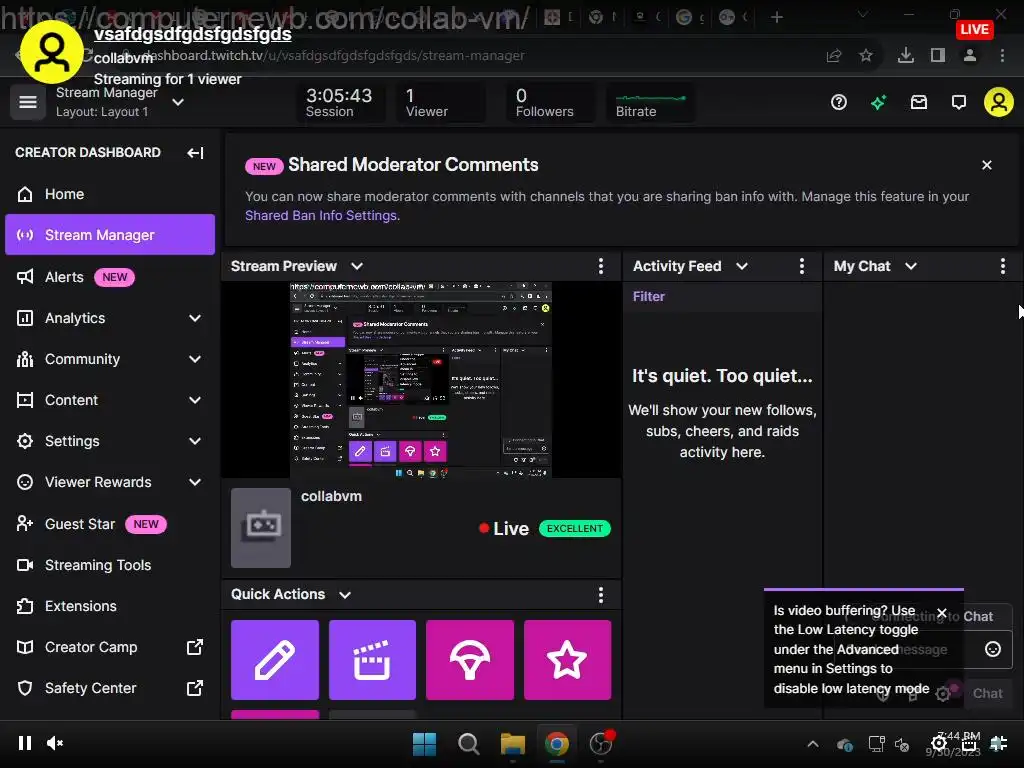Open video player settings gear
1024x768 pixels.
tap(939, 743)
